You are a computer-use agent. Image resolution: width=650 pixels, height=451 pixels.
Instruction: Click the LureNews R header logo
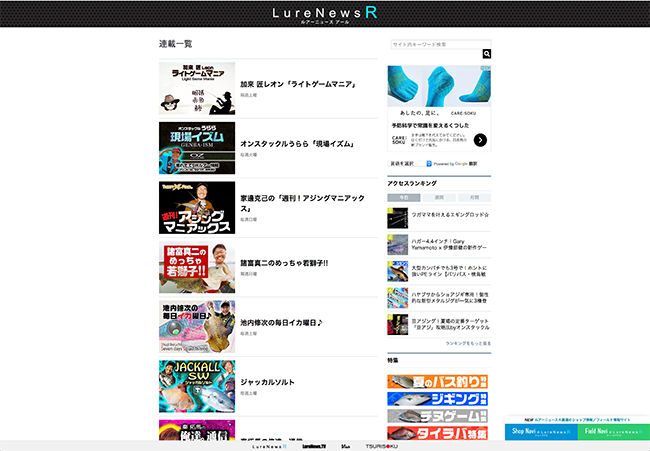[x=325, y=15]
